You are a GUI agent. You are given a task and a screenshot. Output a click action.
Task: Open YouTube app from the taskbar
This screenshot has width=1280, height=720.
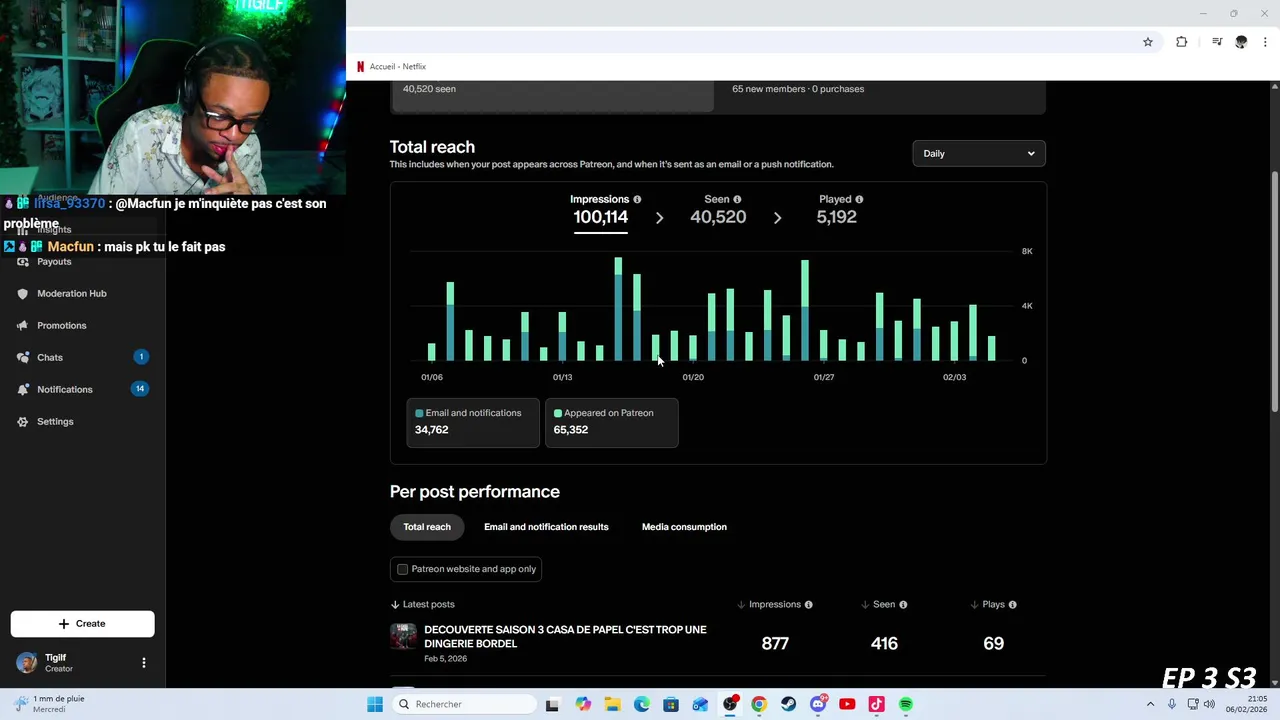tap(847, 704)
